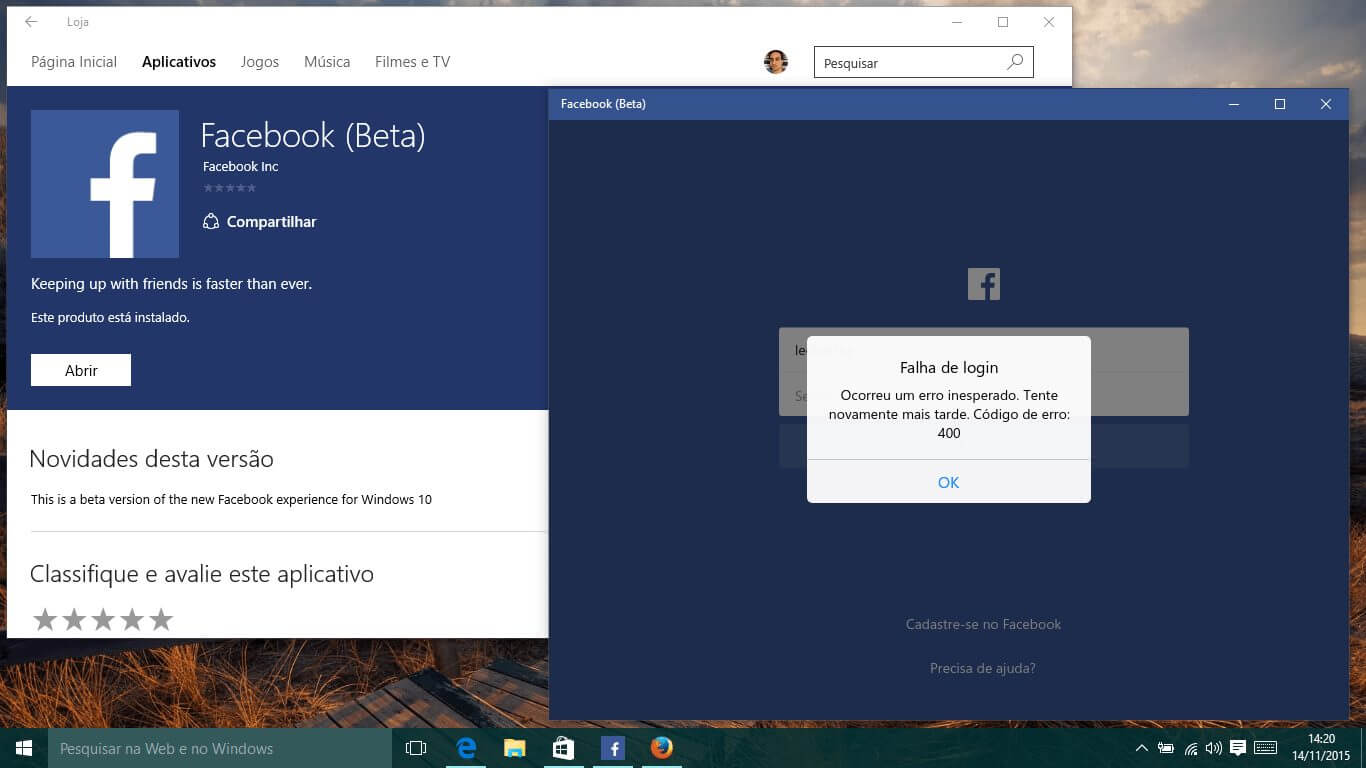1366x768 pixels.
Task: Rate the app with the third star
Action: pos(103,620)
